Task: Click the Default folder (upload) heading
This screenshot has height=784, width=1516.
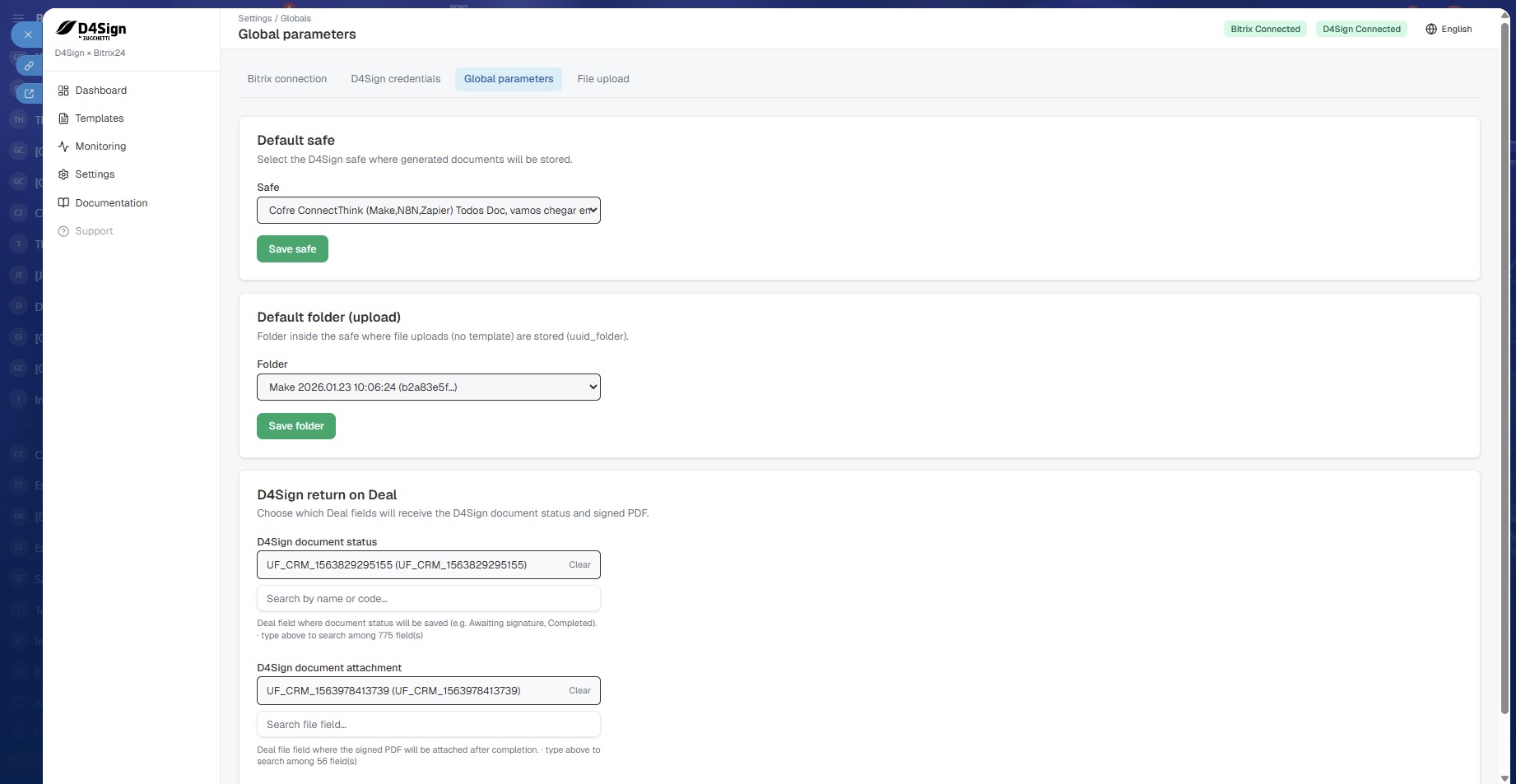Action: point(329,318)
